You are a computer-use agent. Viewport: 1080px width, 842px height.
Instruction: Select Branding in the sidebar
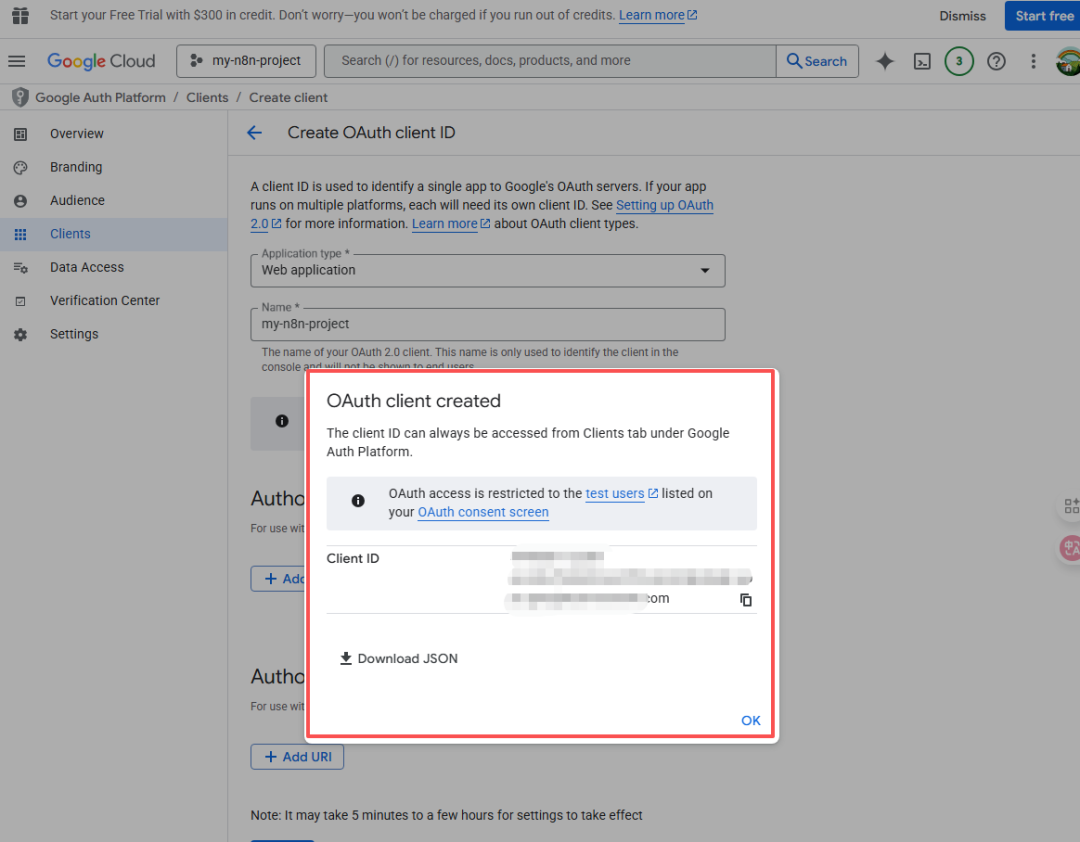(76, 167)
